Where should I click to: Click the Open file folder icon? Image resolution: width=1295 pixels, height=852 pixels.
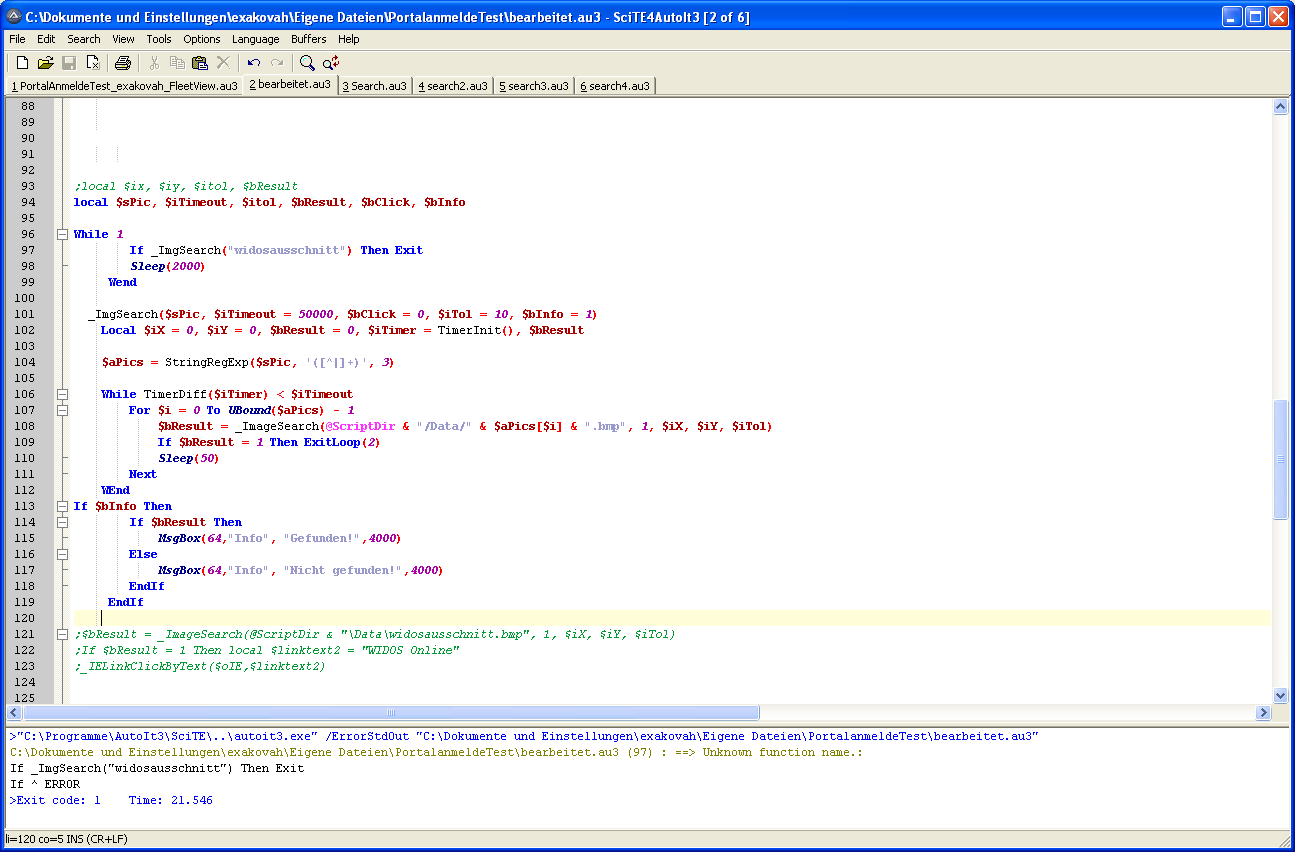45,63
